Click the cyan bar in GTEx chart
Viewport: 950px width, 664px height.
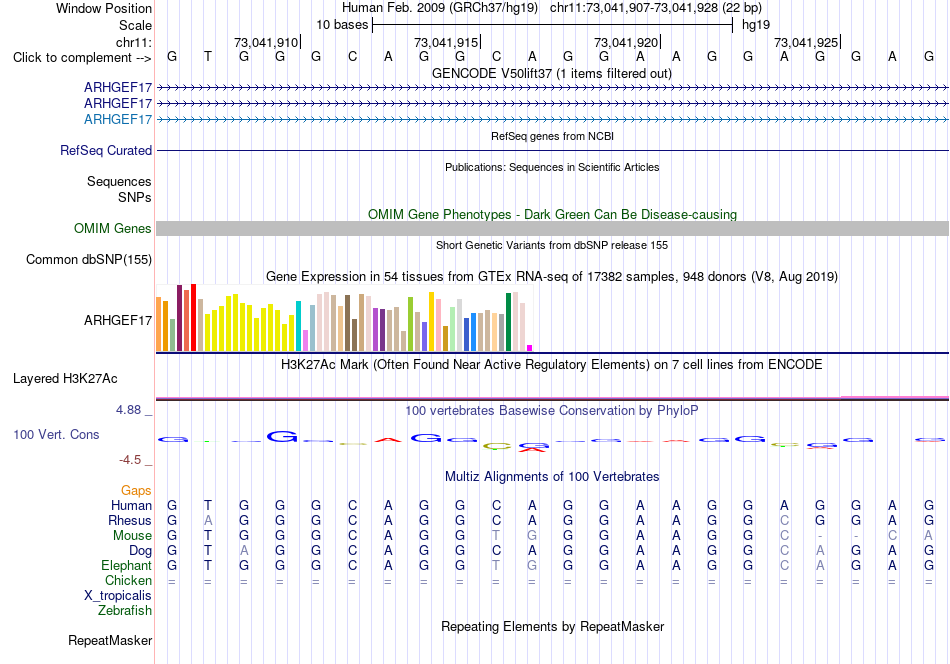298,326
